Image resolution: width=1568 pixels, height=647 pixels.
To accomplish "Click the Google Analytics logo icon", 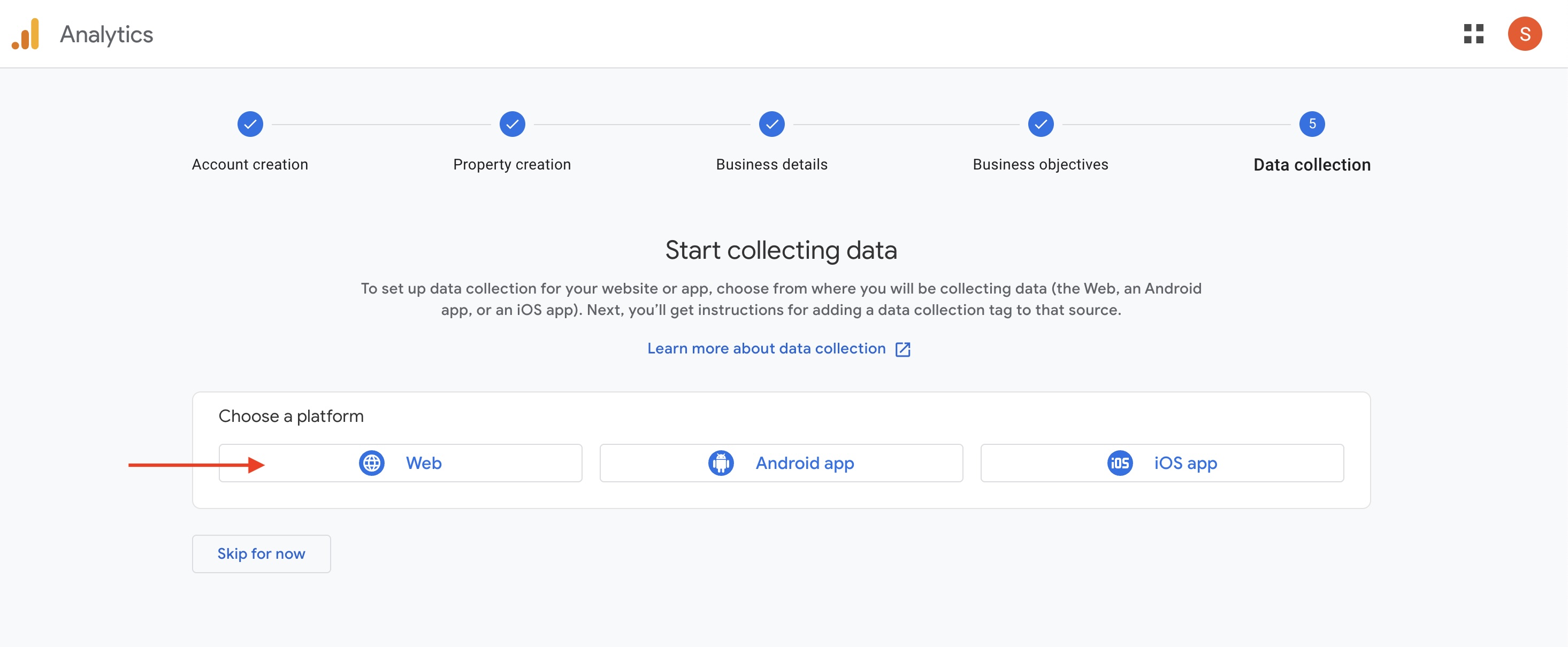I will pos(26,34).
